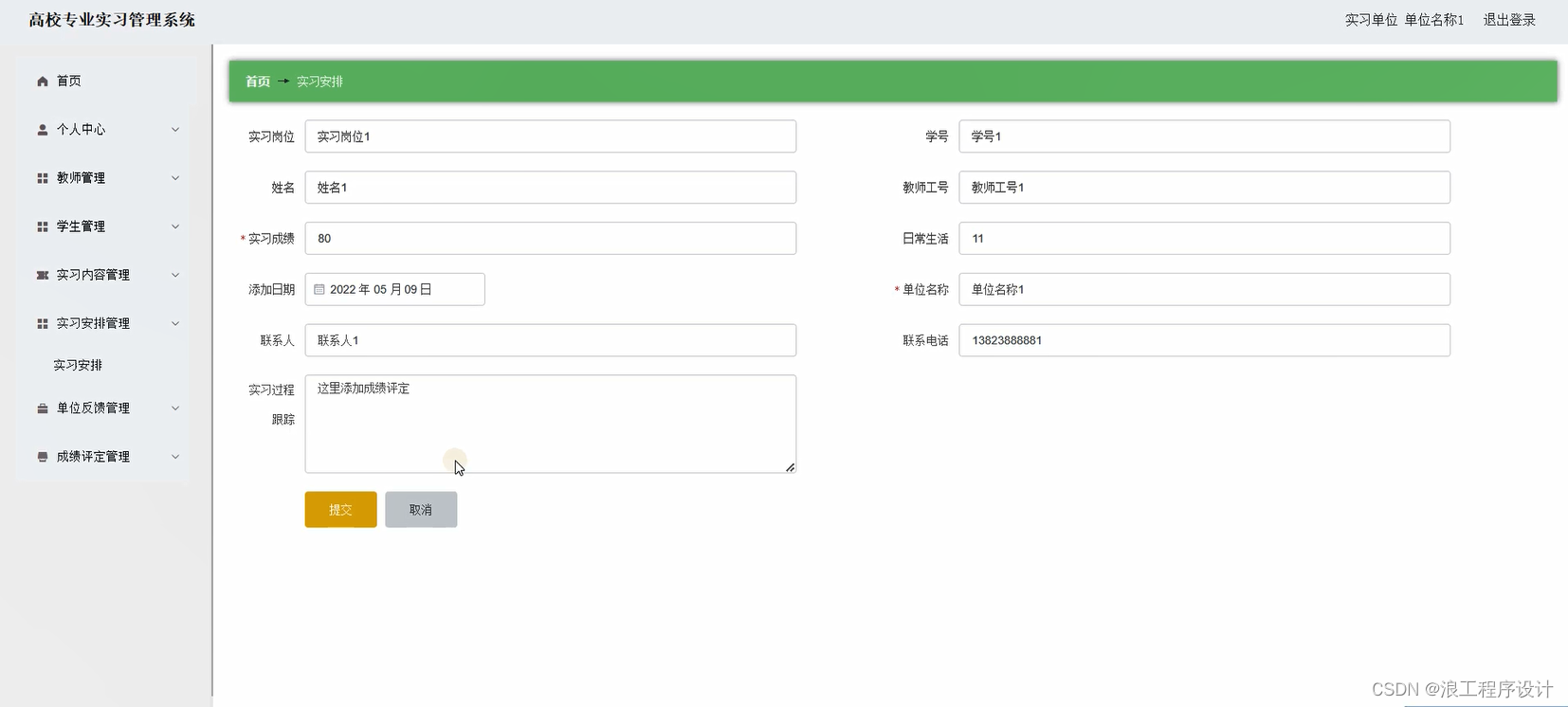Click the 实习安排 breadcrumb text
The width and height of the screenshot is (1568, 707).
tap(319, 82)
